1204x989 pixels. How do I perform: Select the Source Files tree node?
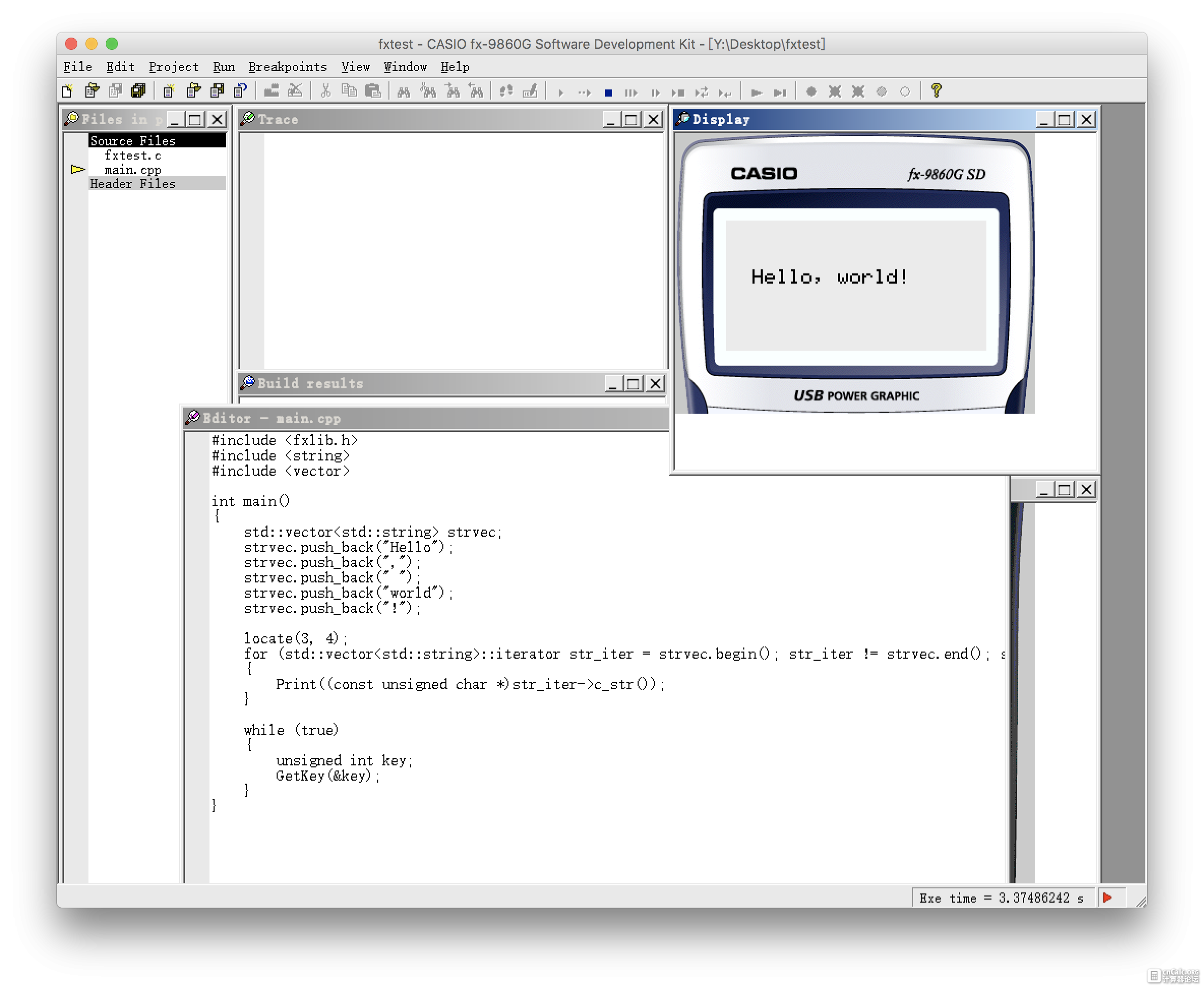[x=132, y=141]
